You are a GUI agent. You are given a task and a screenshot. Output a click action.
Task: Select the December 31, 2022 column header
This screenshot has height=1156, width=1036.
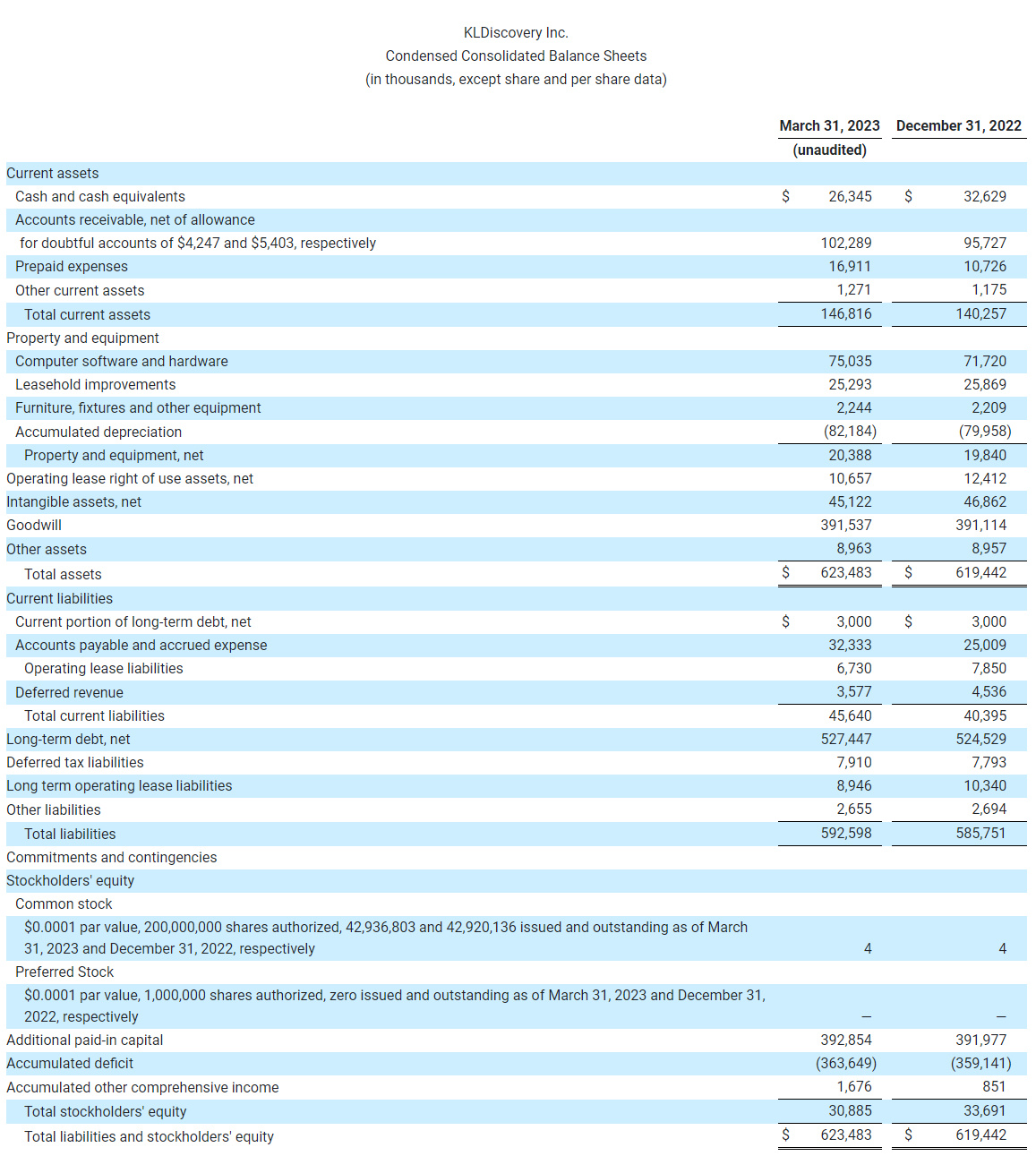(x=959, y=125)
